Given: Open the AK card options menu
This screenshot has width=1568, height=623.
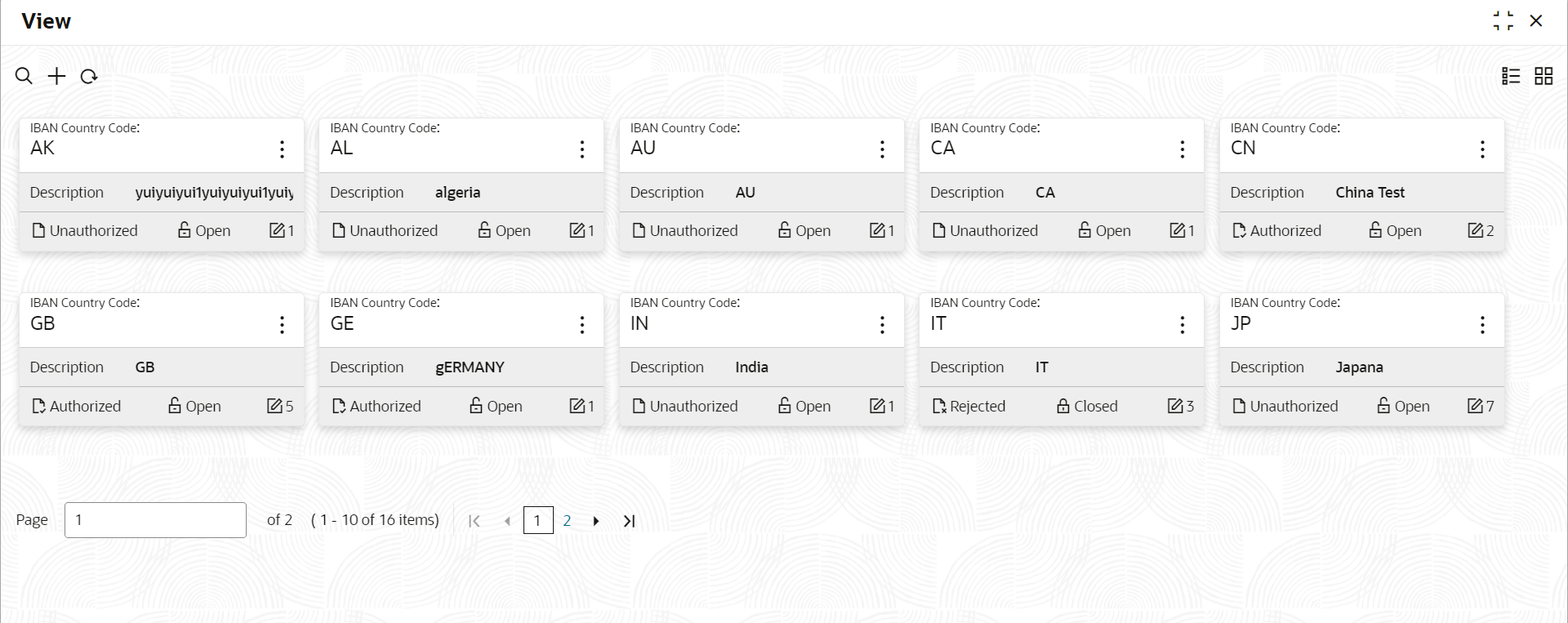Looking at the screenshot, I should [x=282, y=149].
